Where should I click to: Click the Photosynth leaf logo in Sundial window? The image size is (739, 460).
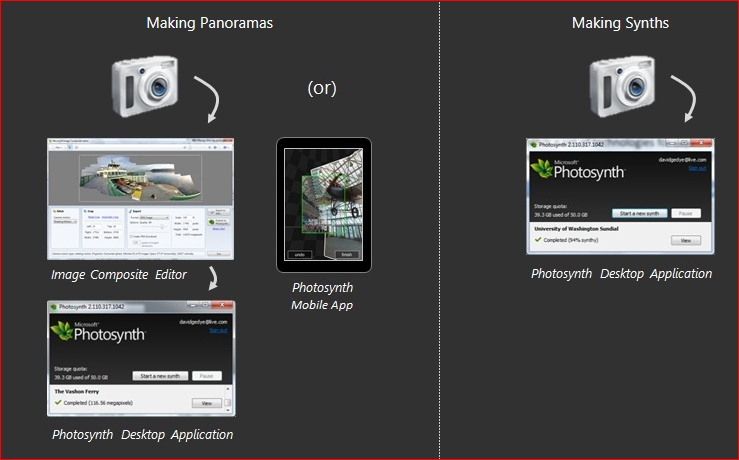(x=542, y=168)
